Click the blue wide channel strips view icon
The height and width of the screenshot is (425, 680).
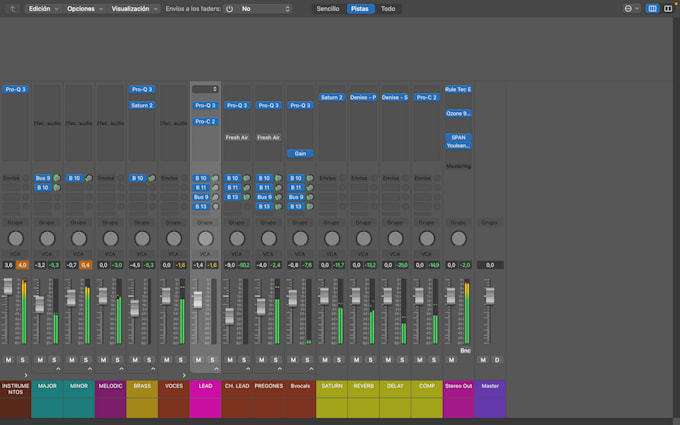pos(652,9)
